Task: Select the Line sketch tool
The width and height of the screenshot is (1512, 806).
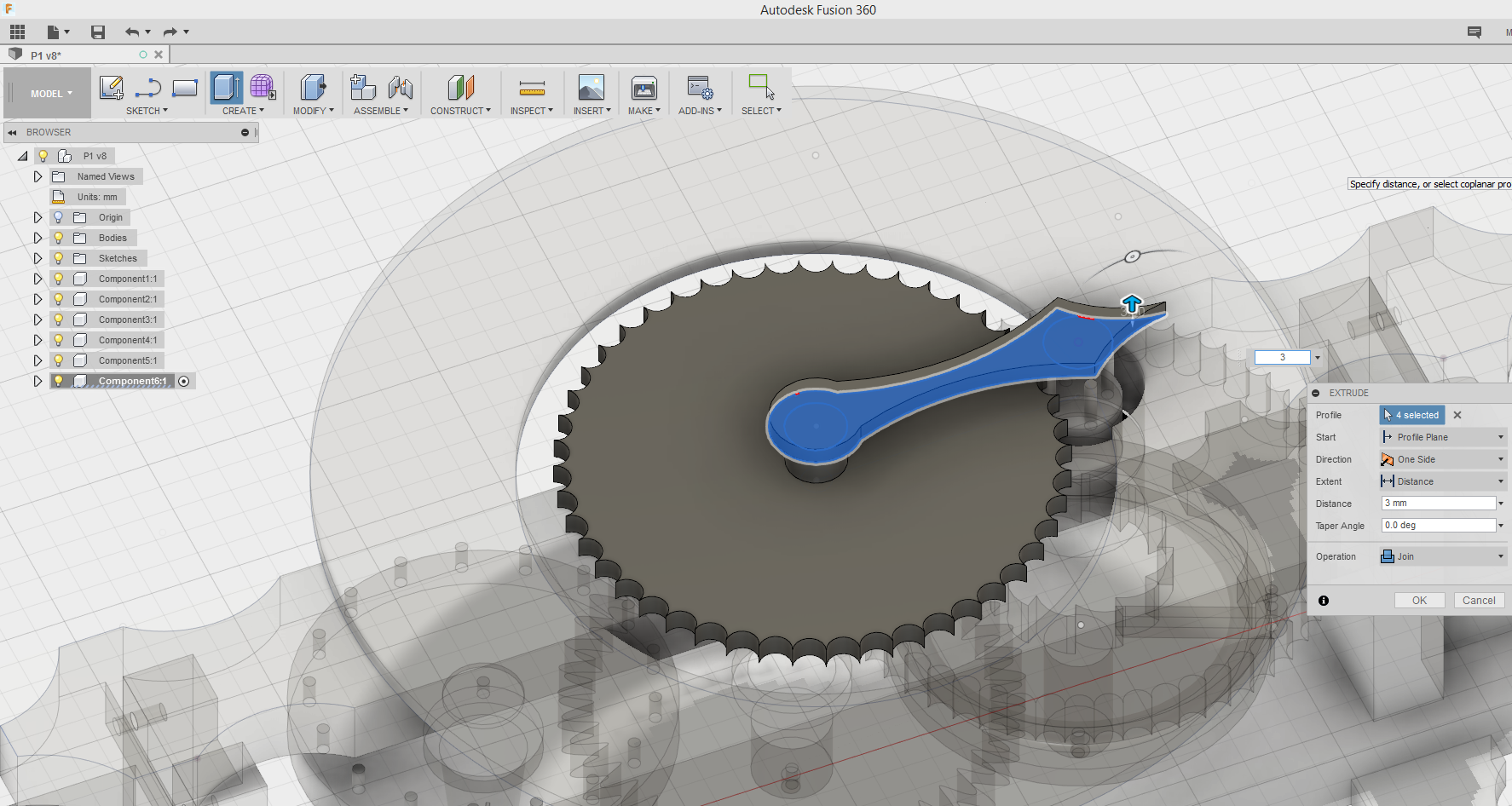Action: click(x=148, y=88)
